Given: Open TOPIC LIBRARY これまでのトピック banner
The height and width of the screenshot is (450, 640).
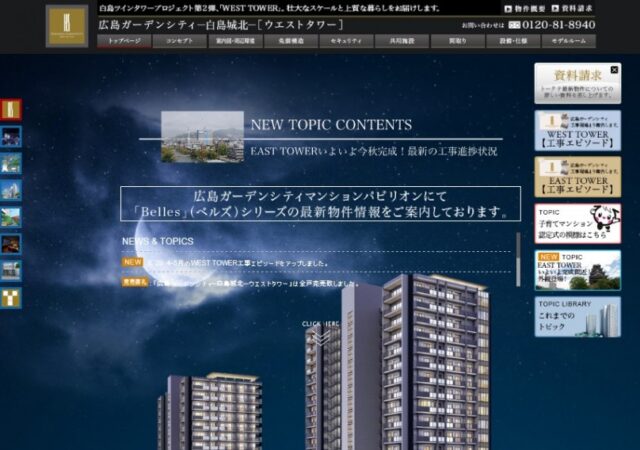Looking at the screenshot, I should click(x=578, y=316).
